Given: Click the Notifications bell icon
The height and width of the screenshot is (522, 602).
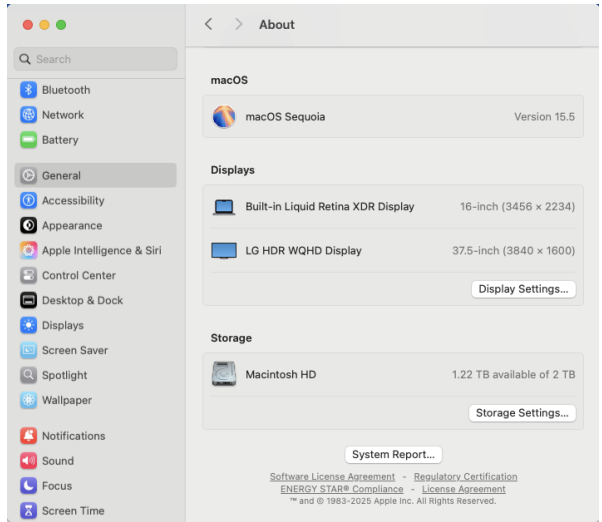Looking at the screenshot, I should [28, 436].
